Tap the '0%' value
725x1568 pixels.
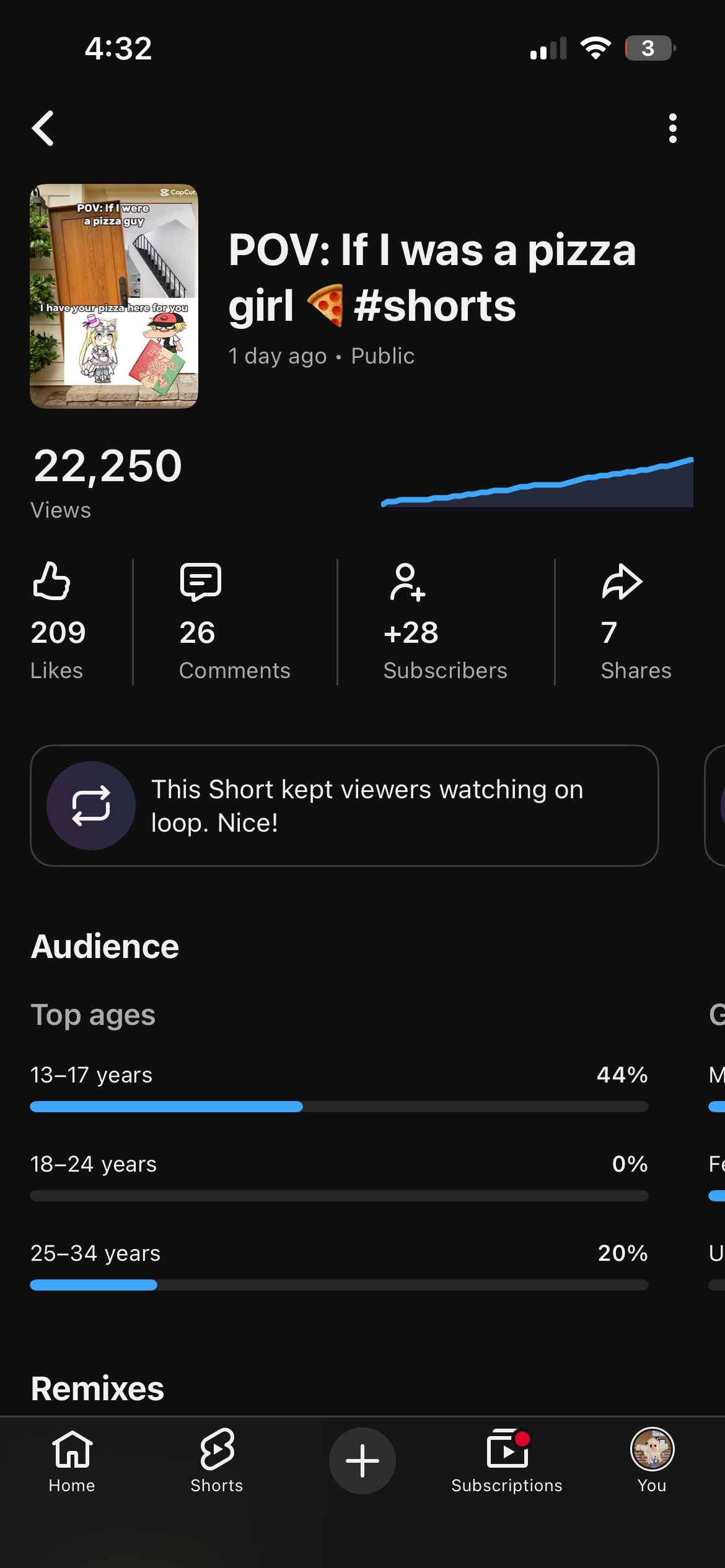coord(630,1164)
